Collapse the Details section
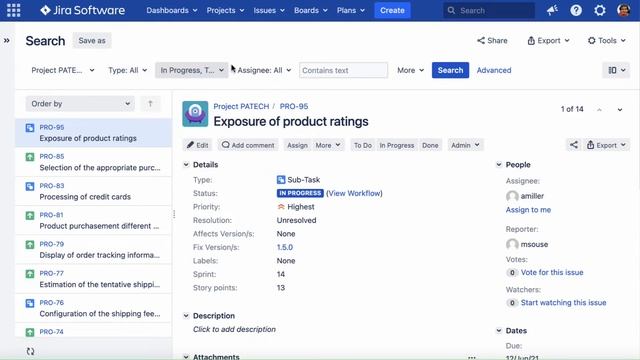This screenshot has height=360, width=640. click(186, 164)
